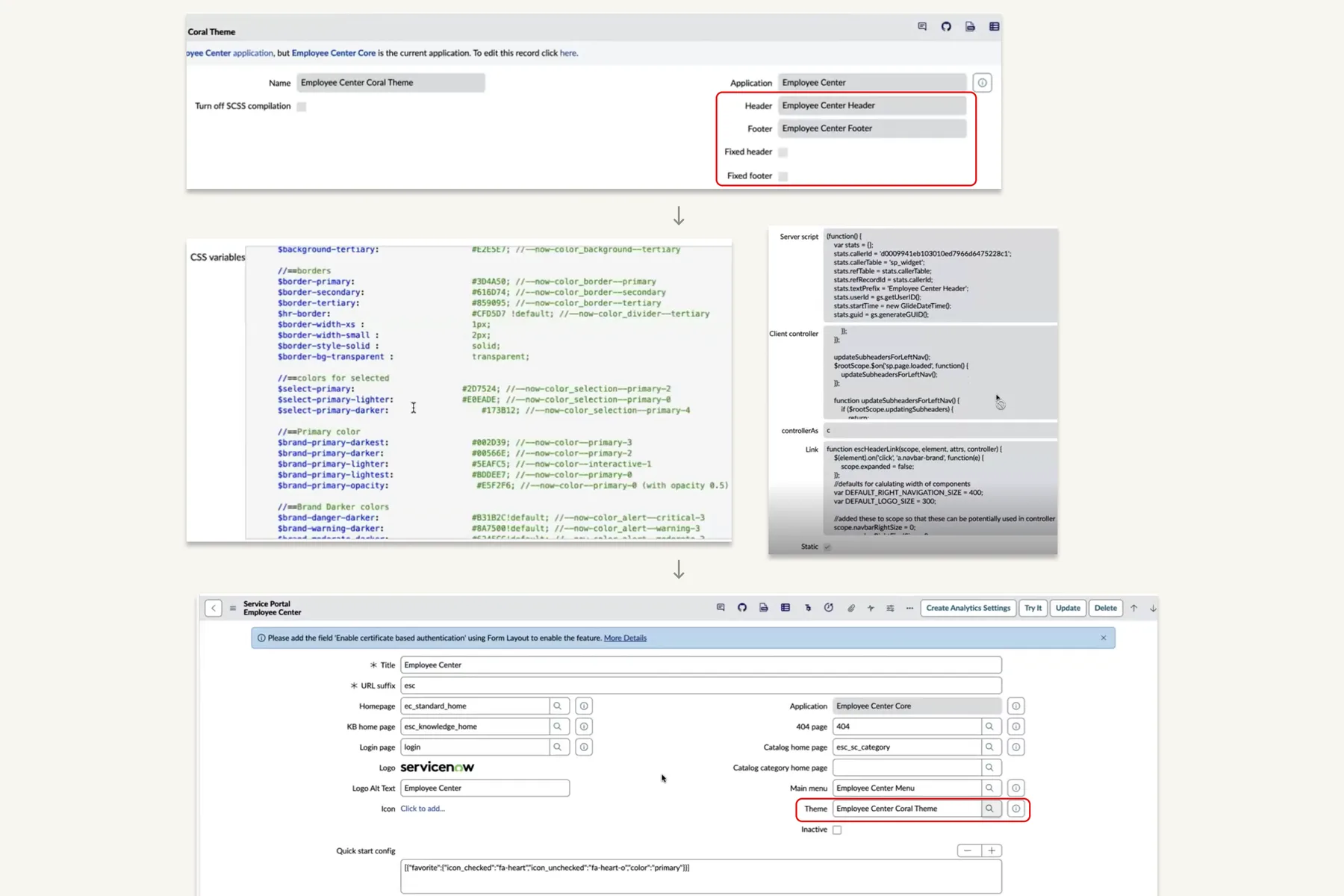
Task: Toggle the Inactive checkbox
Action: (x=837, y=830)
